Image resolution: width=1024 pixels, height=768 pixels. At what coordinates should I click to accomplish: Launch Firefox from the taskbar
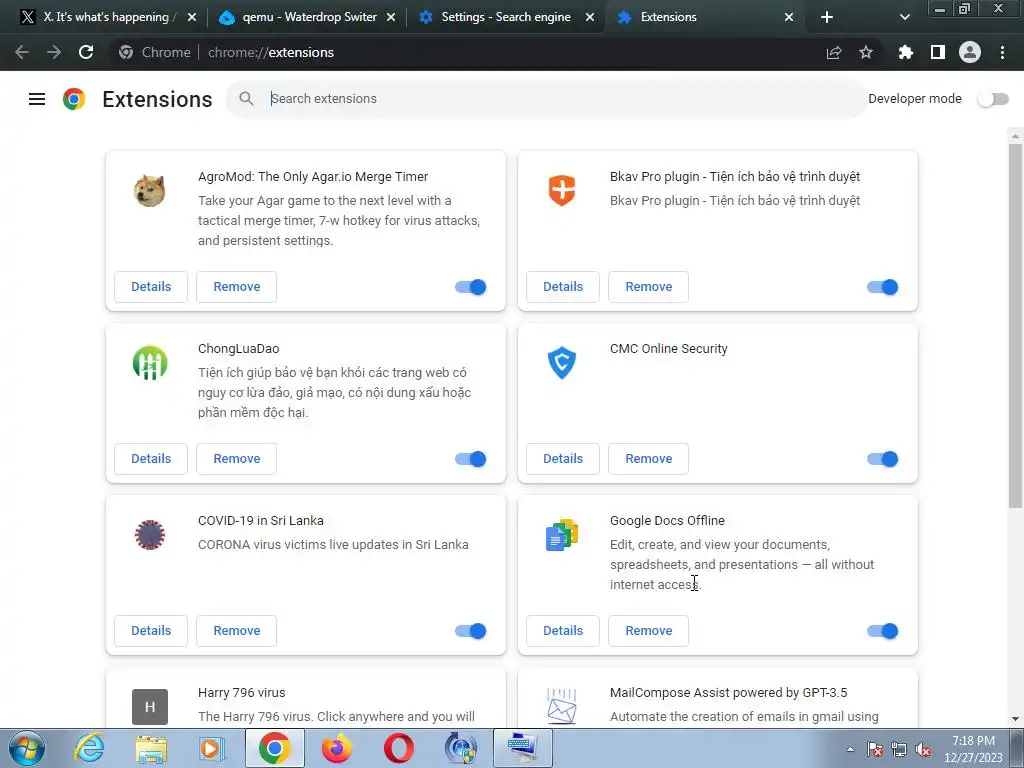pyautogui.click(x=336, y=748)
